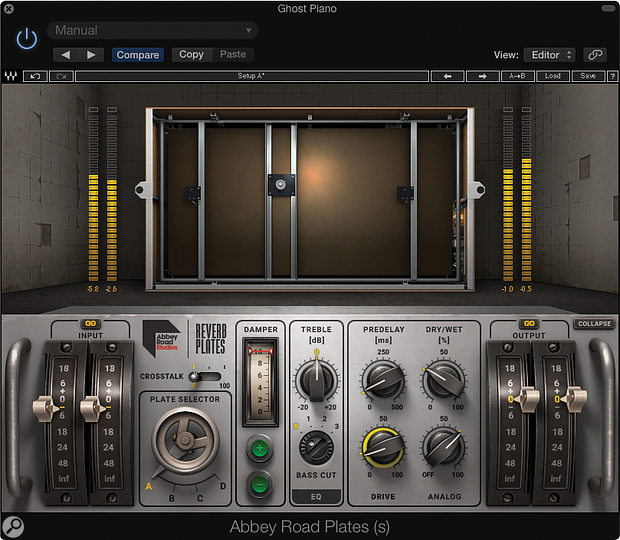Click the right output peak value -0.5
The width and height of the screenshot is (620, 540).
click(x=526, y=289)
